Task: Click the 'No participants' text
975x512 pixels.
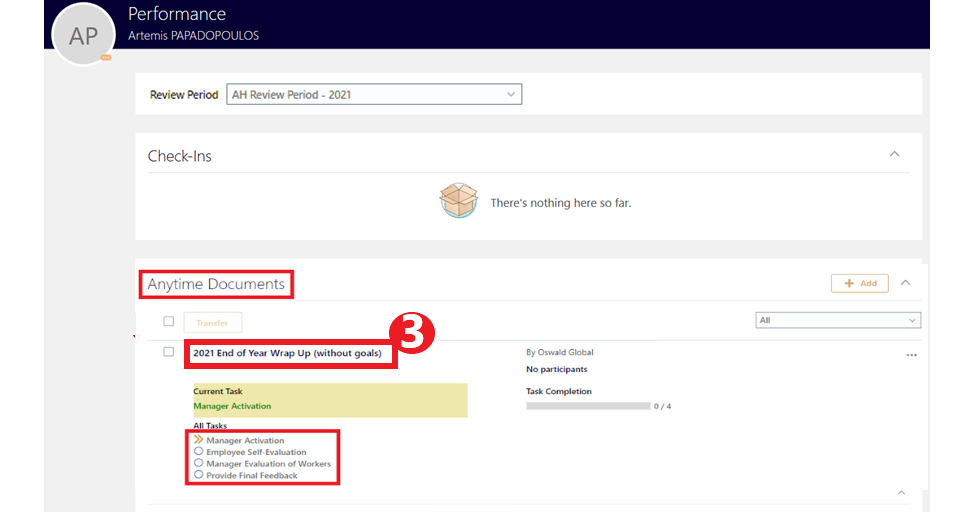Action: point(557,369)
